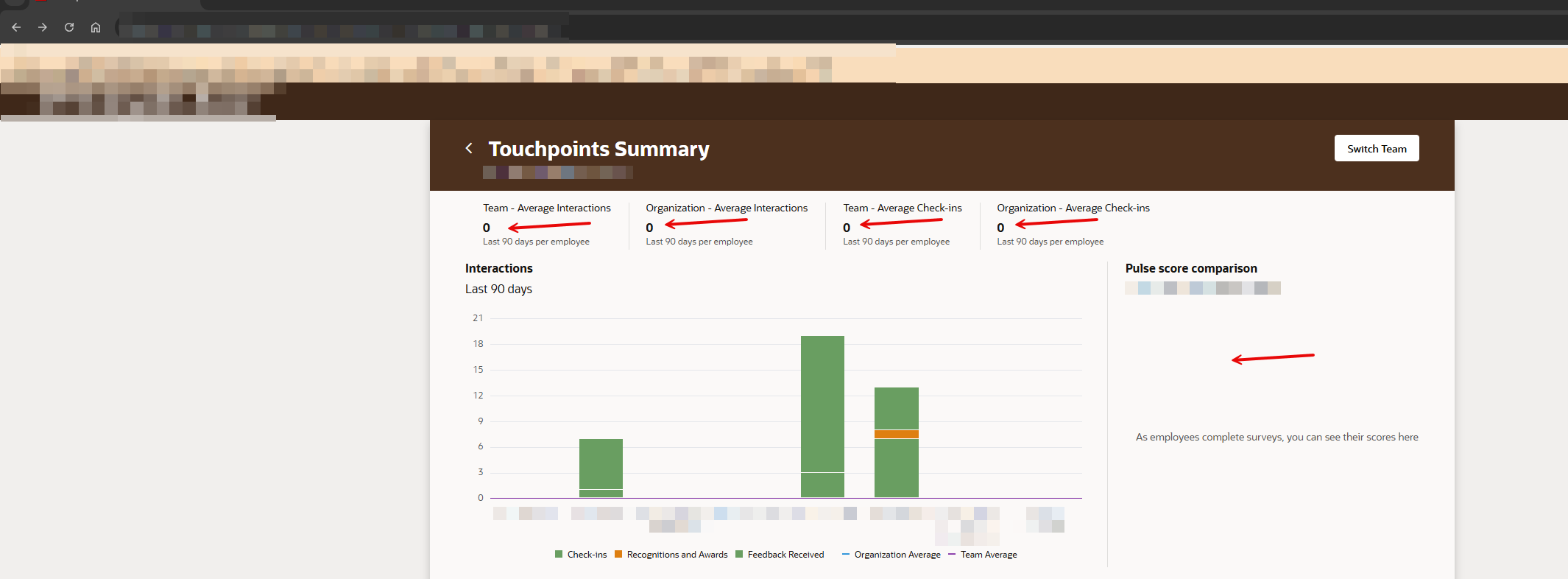The width and height of the screenshot is (1568, 579).
Task: Go back using the browser back arrow
Action: pyautogui.click(x=16, y=27)
